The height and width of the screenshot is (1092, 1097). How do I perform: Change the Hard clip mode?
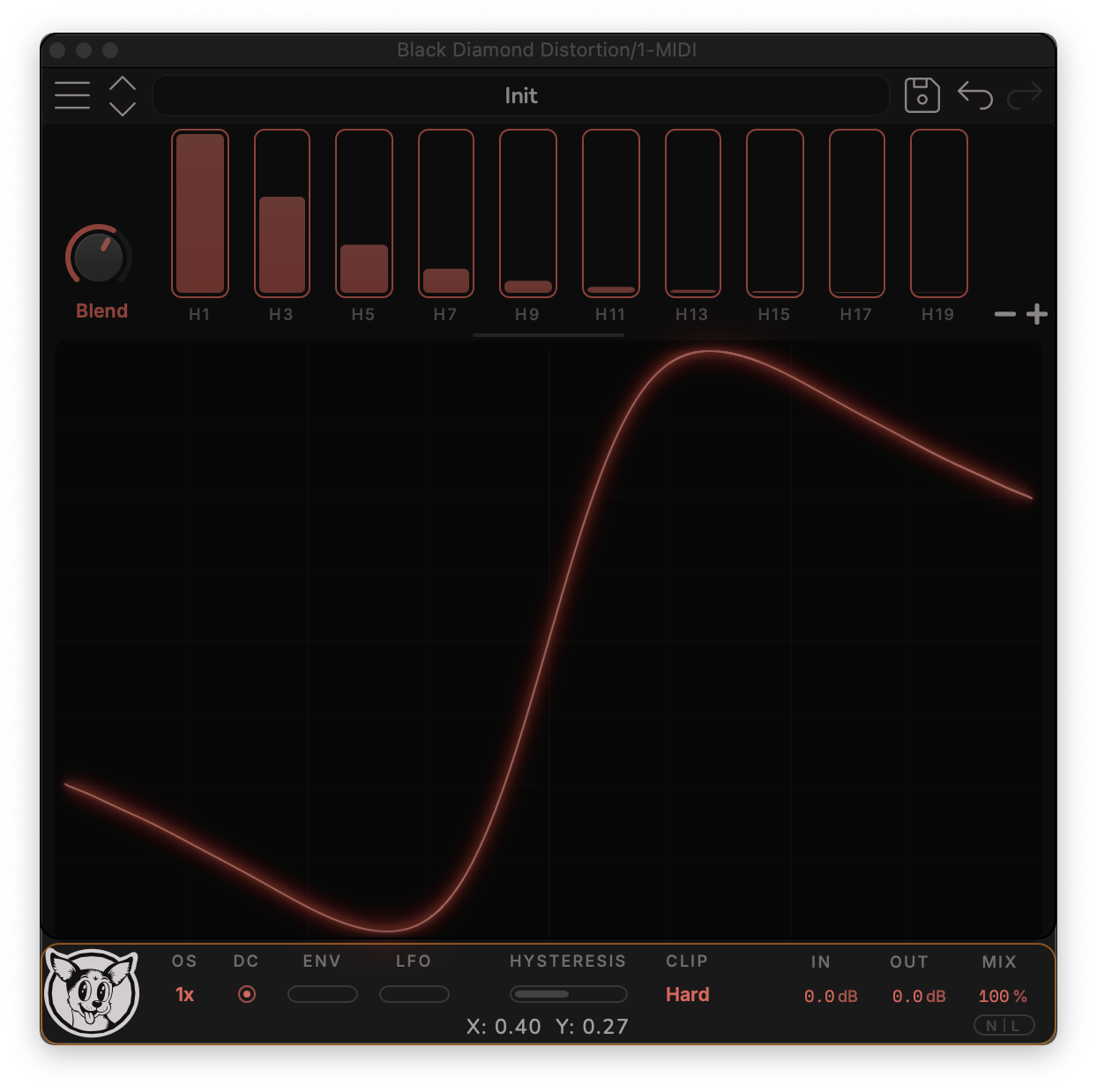tap(688, 995)
